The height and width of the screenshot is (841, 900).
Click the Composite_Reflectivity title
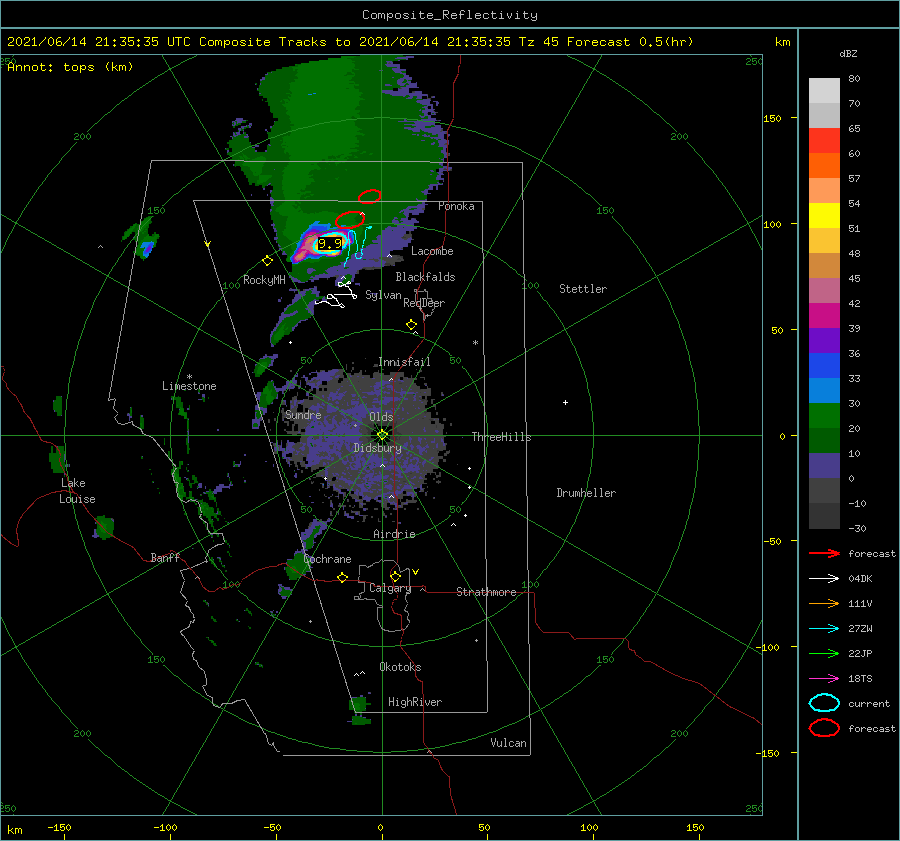449,15
